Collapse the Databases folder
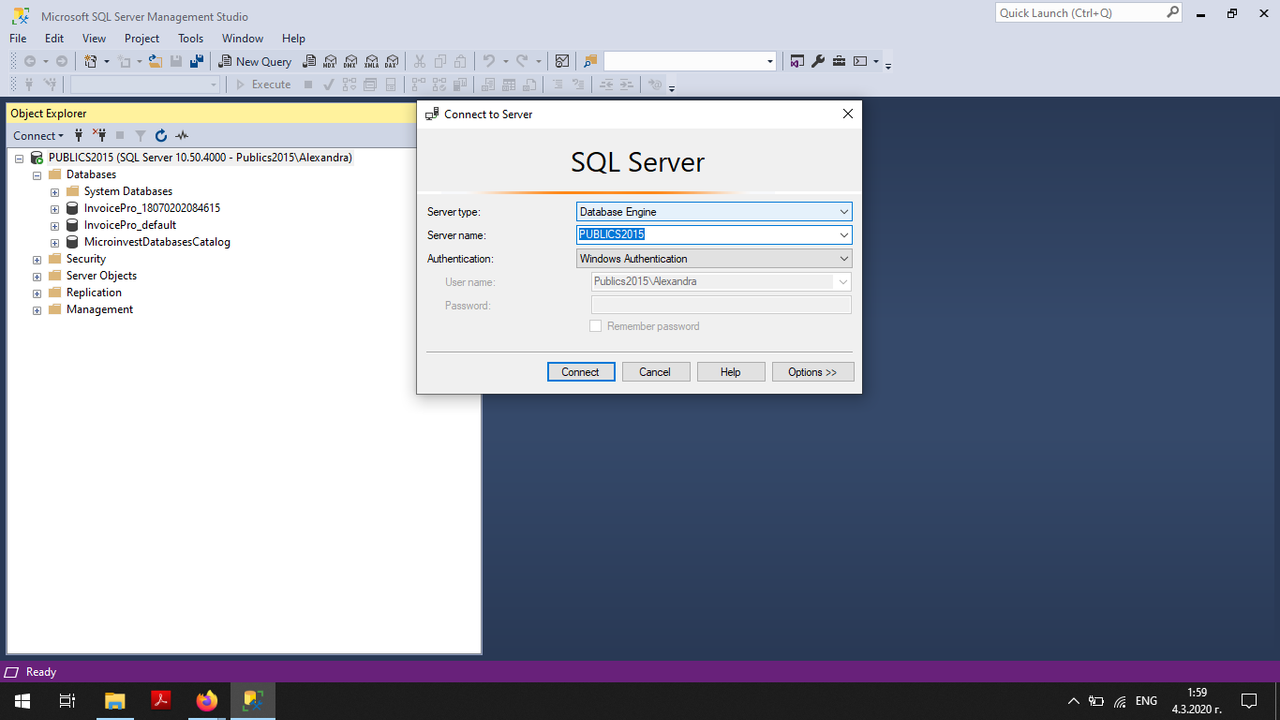This screenshot has height=720, width=1280. click(37, 175)
